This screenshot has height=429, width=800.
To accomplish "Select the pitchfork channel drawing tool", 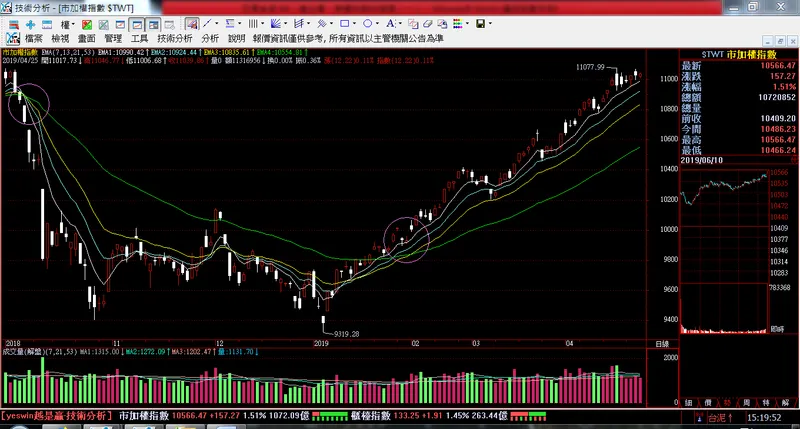I will pos(299,23).
